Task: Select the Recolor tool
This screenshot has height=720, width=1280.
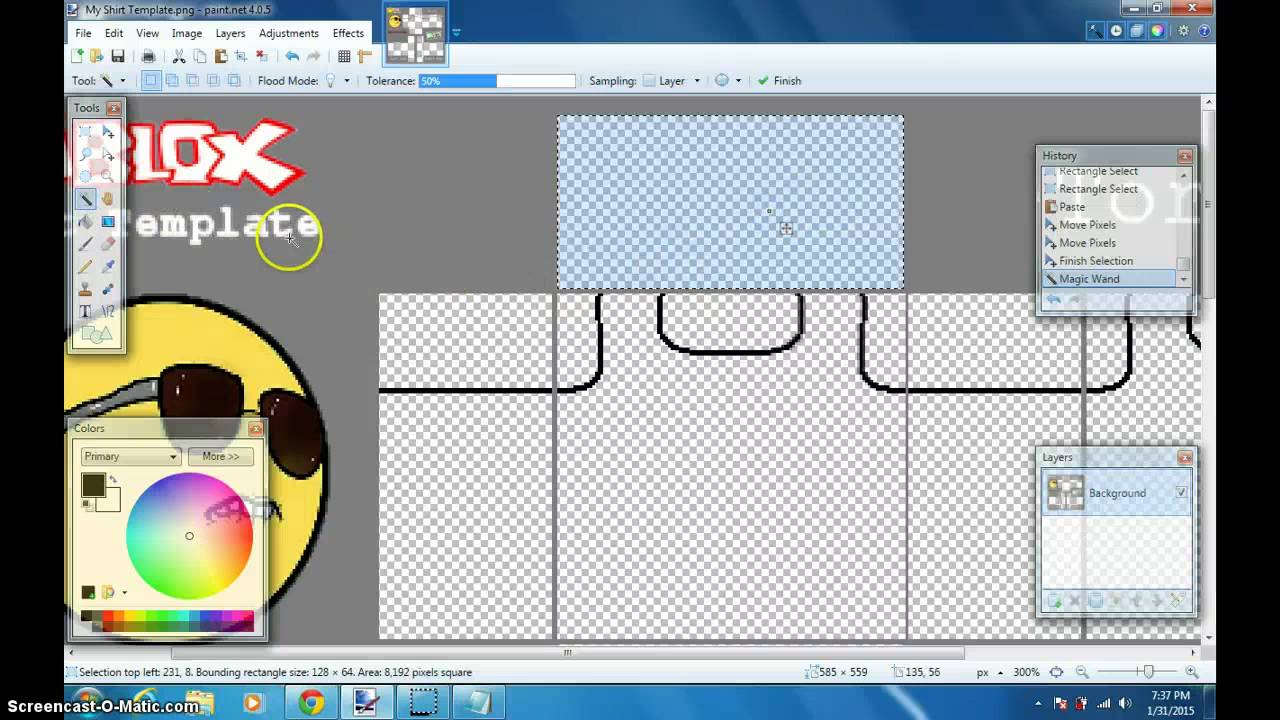Action: tap(108, 289)
